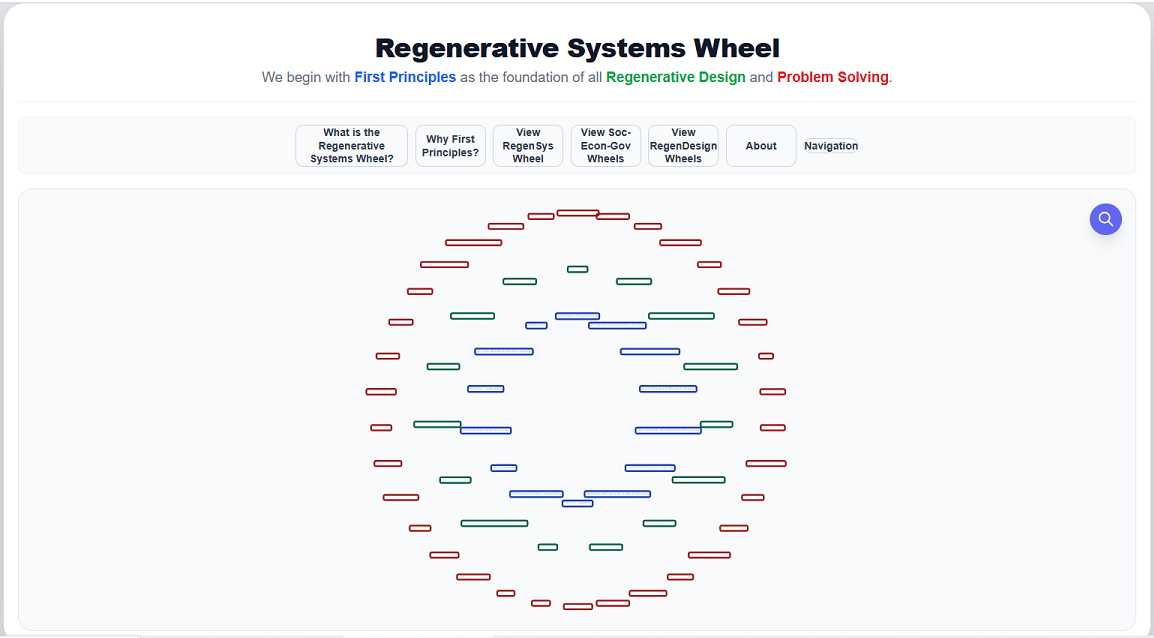
Task: Select the topmost blue inner-ring node
Action: tap(577, 316)
